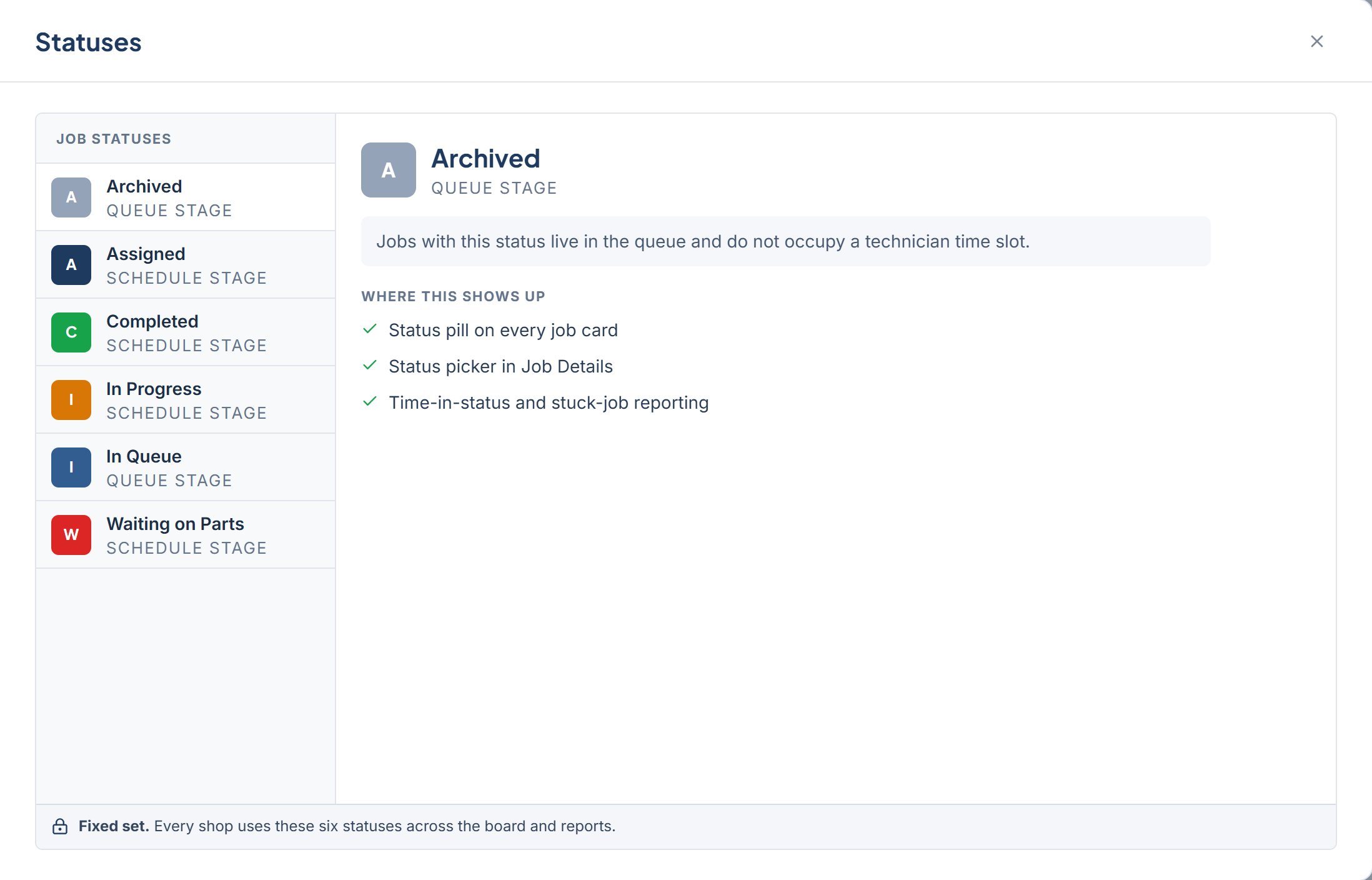This screenshot has width=1372, height=880.
Task: Select the Assigned status name in the list
Action: coord(146,254)
